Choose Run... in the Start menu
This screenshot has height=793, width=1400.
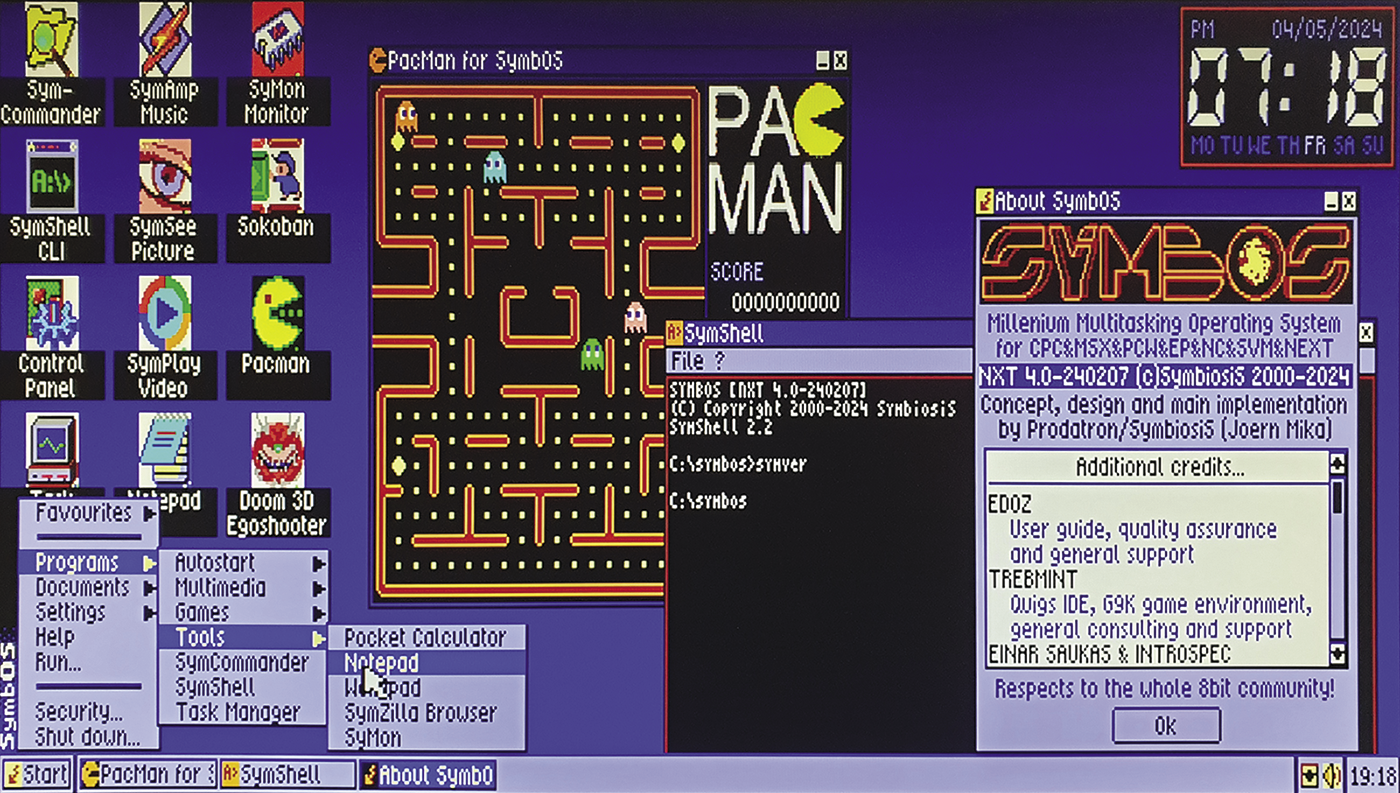pos(88,662)
